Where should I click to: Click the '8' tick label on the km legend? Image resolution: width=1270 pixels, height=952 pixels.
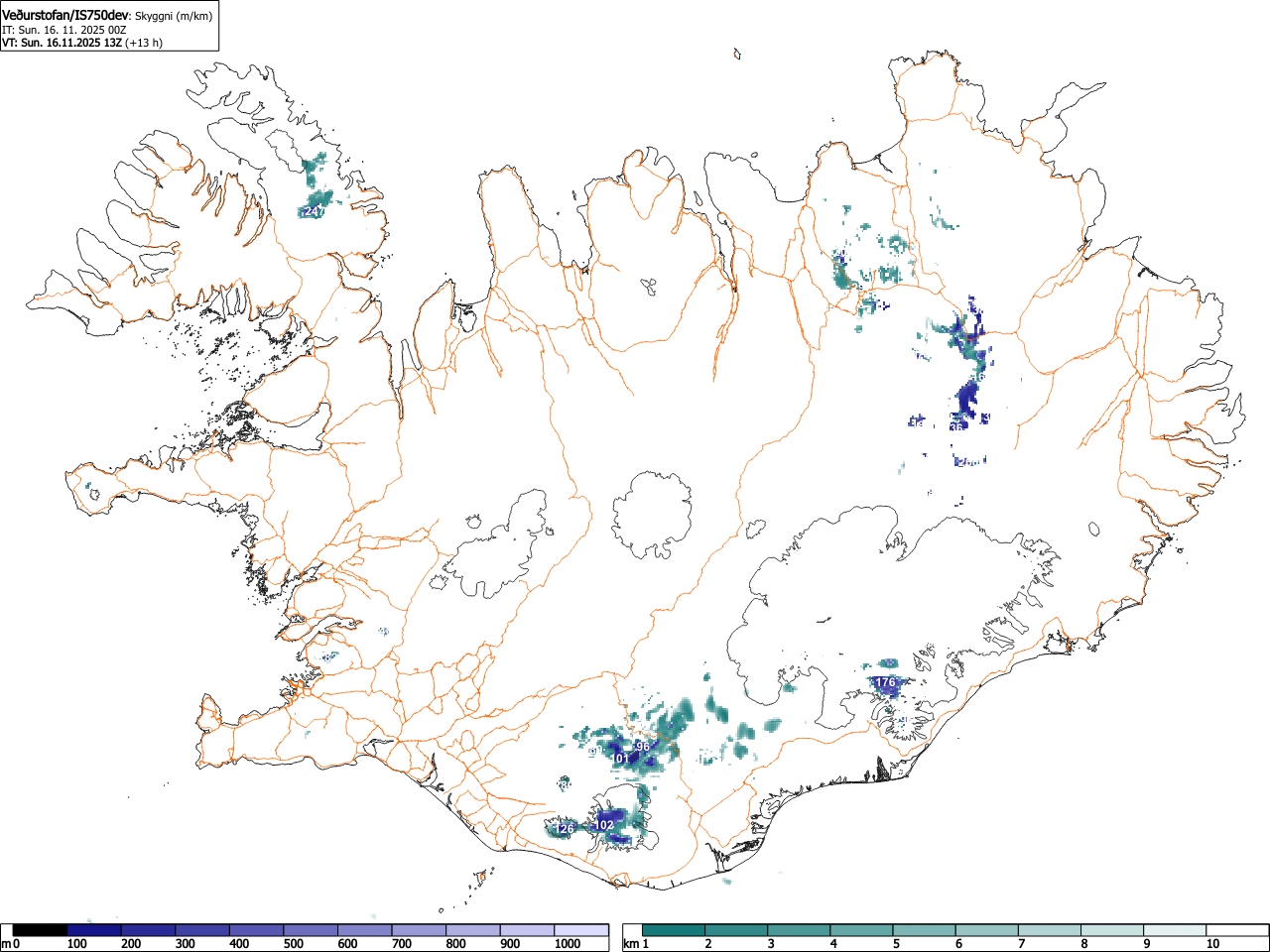[x=1084, y=944]
